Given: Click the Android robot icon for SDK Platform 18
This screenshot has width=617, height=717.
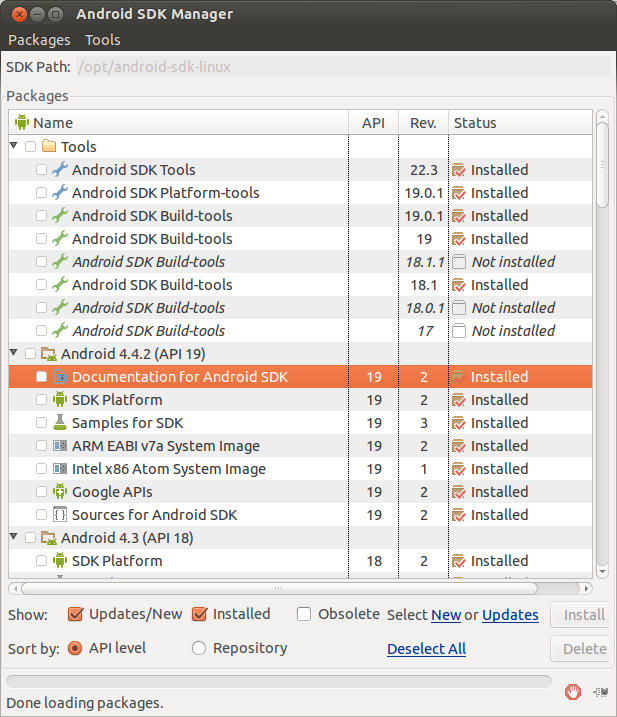Looking at the screenshot, I should coord(59,561).
